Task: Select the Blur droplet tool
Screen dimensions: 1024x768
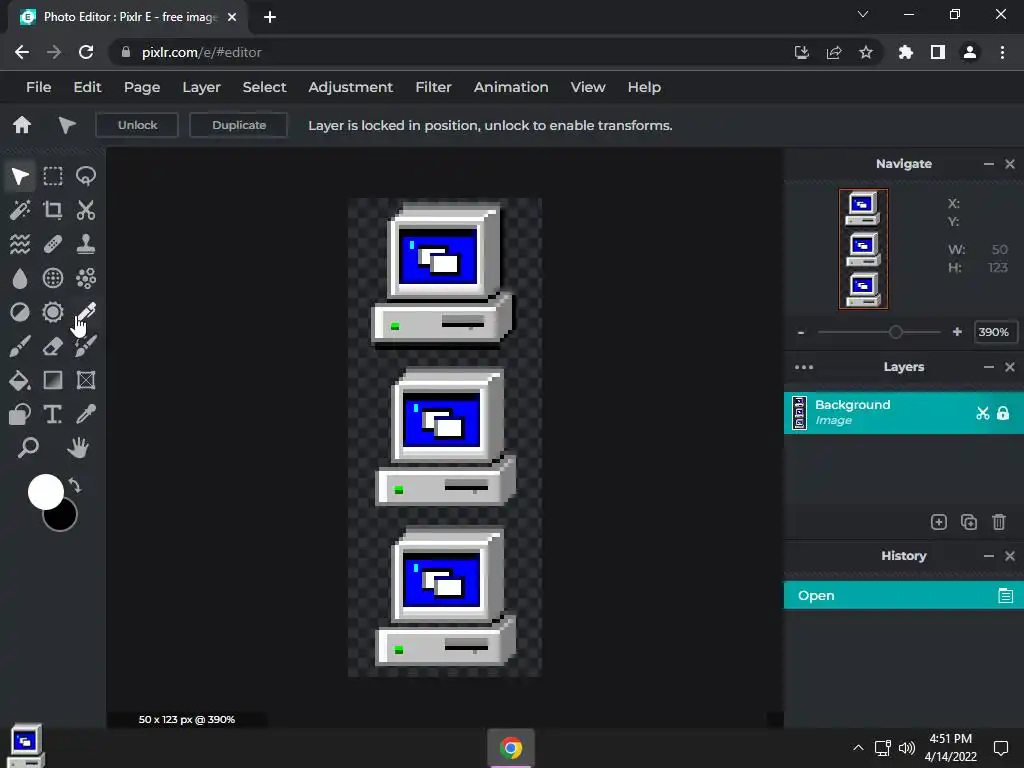Action: (x=20, y=278)
